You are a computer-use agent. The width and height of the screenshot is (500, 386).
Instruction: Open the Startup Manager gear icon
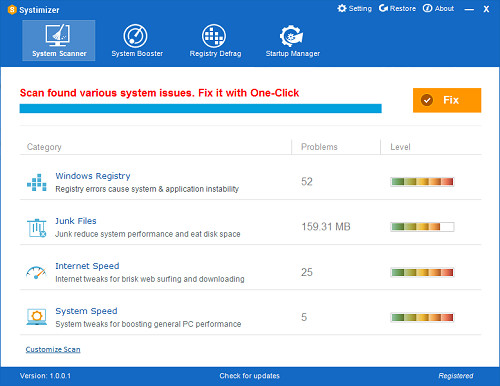tap(291, 36)
